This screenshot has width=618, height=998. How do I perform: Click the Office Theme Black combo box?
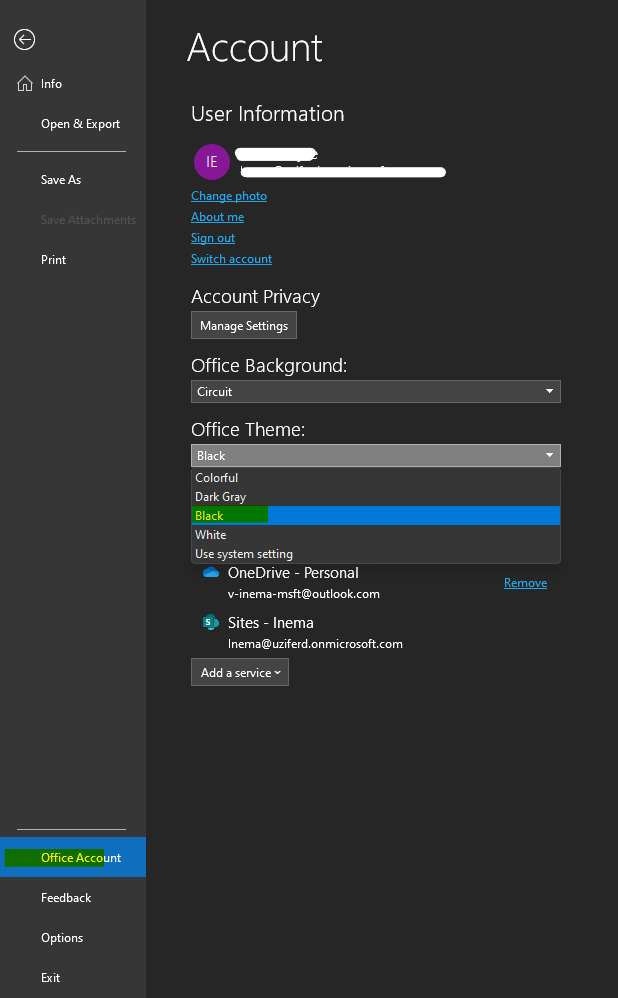pos(376,456)
